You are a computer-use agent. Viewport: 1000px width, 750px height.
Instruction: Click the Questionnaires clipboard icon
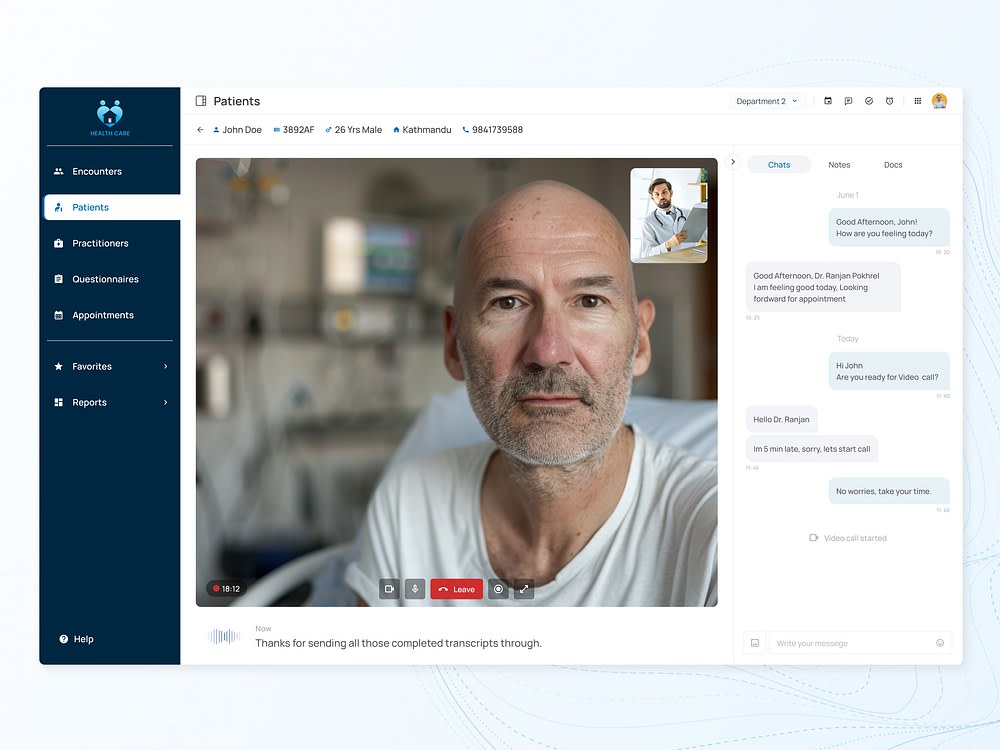(x=59, y=279)
